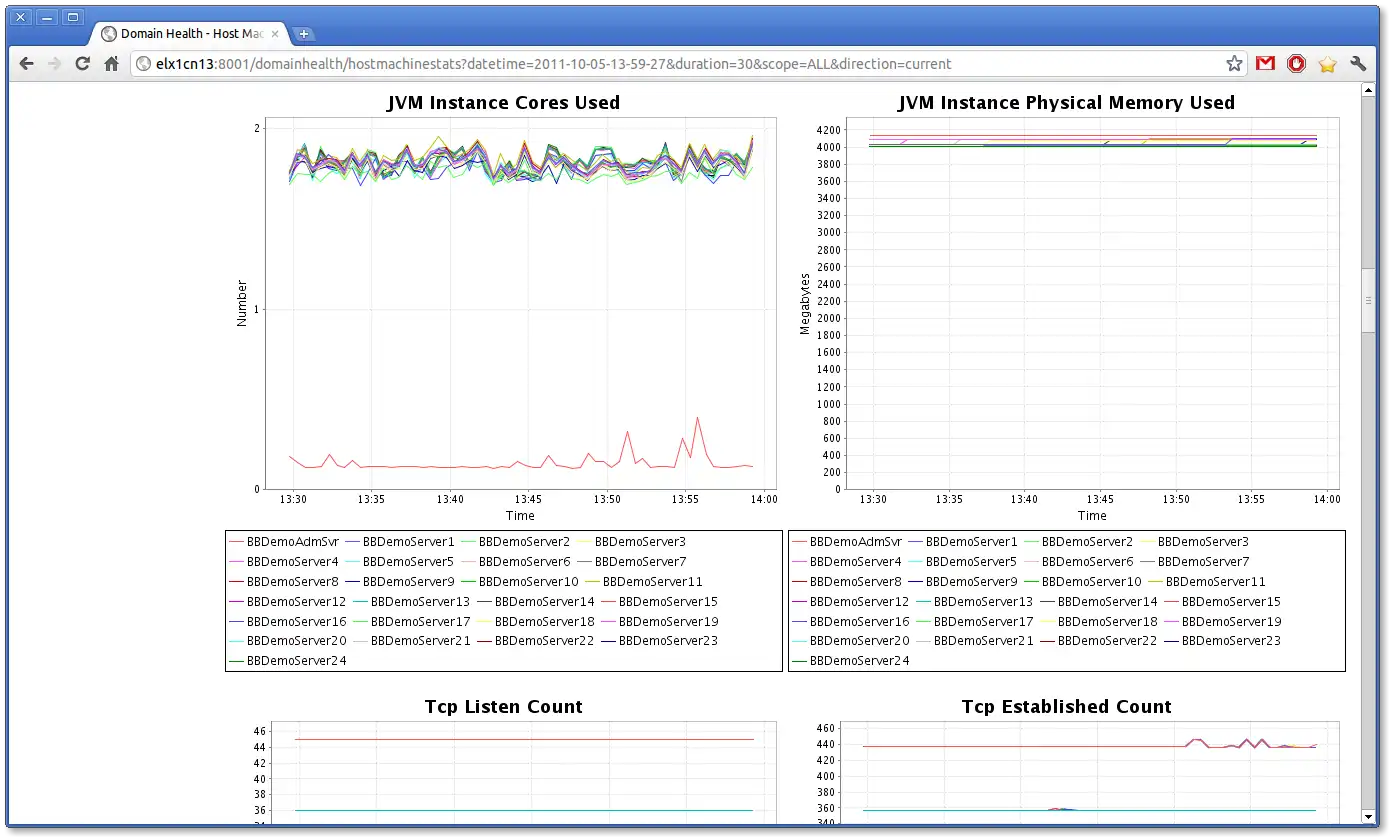The image size is (1389, 837).
Task: Go back with browser Back arrow
Action: [27, 63]
